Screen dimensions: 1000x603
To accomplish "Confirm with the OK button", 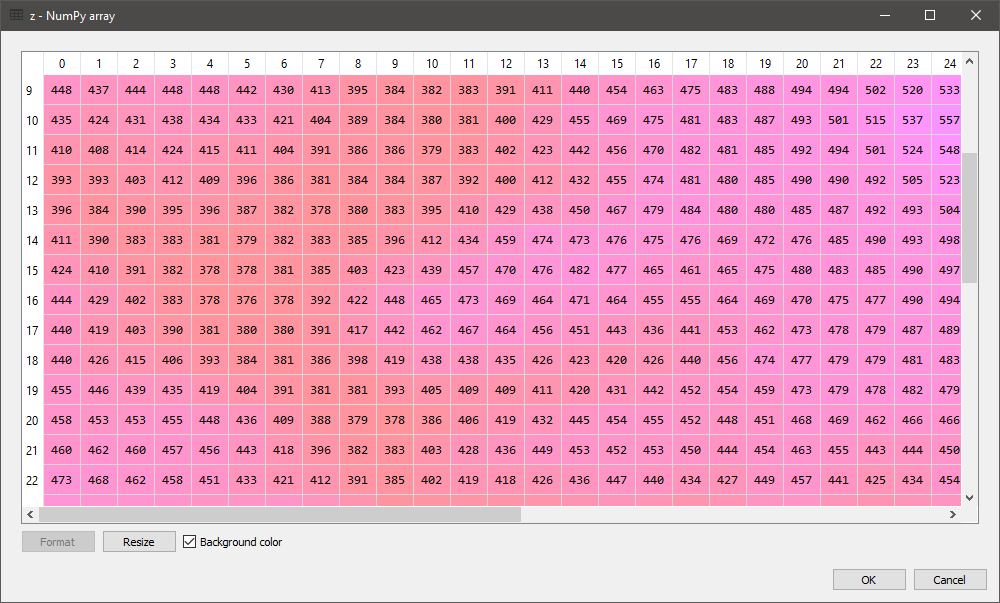I will pos(870,580).
